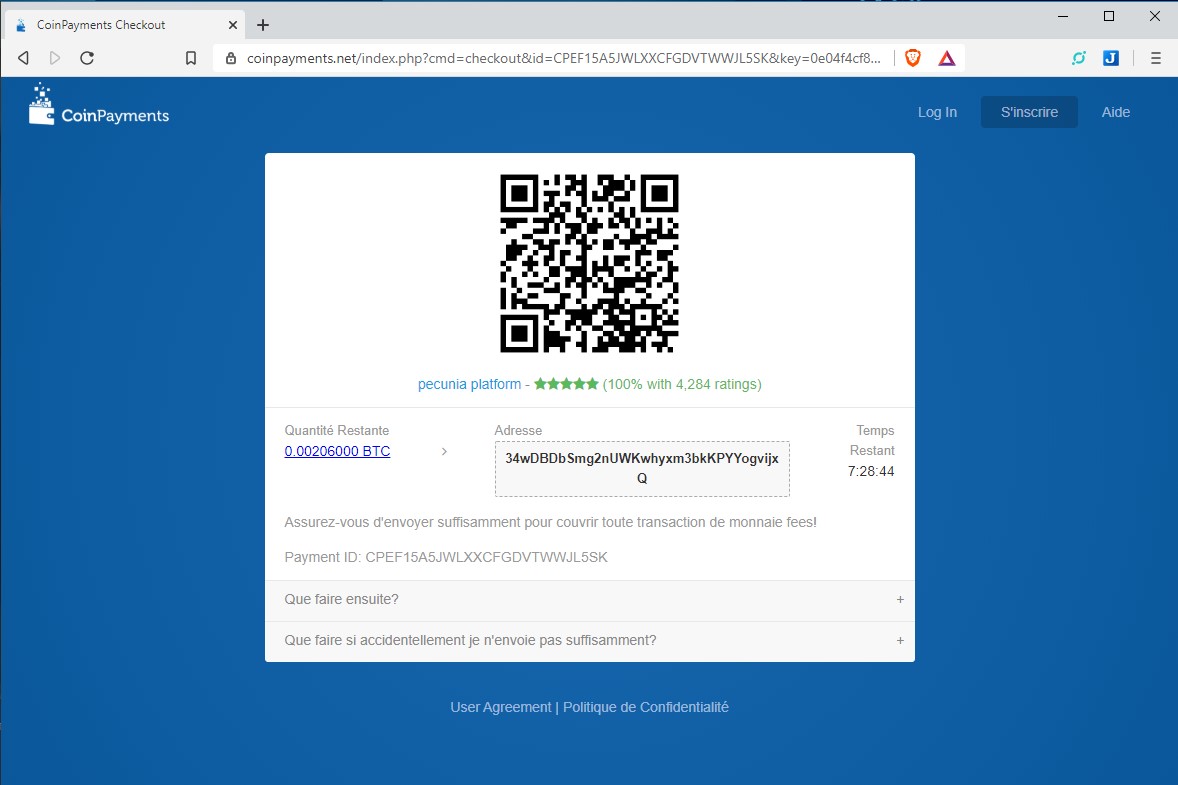This screenshot has width=1178, height=785.
Task: Click the browser forward arrow
Action: 55,58
